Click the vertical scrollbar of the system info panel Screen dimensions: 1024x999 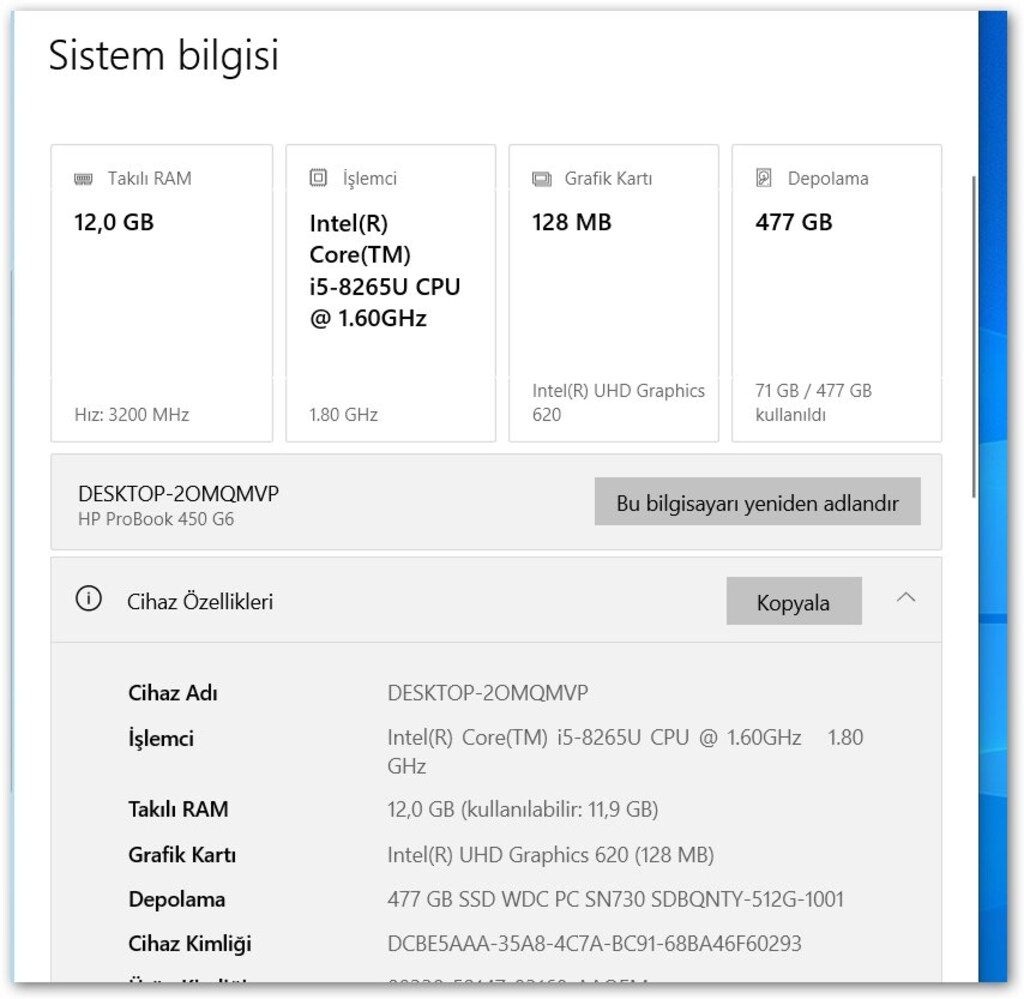[x=974, y=337]
